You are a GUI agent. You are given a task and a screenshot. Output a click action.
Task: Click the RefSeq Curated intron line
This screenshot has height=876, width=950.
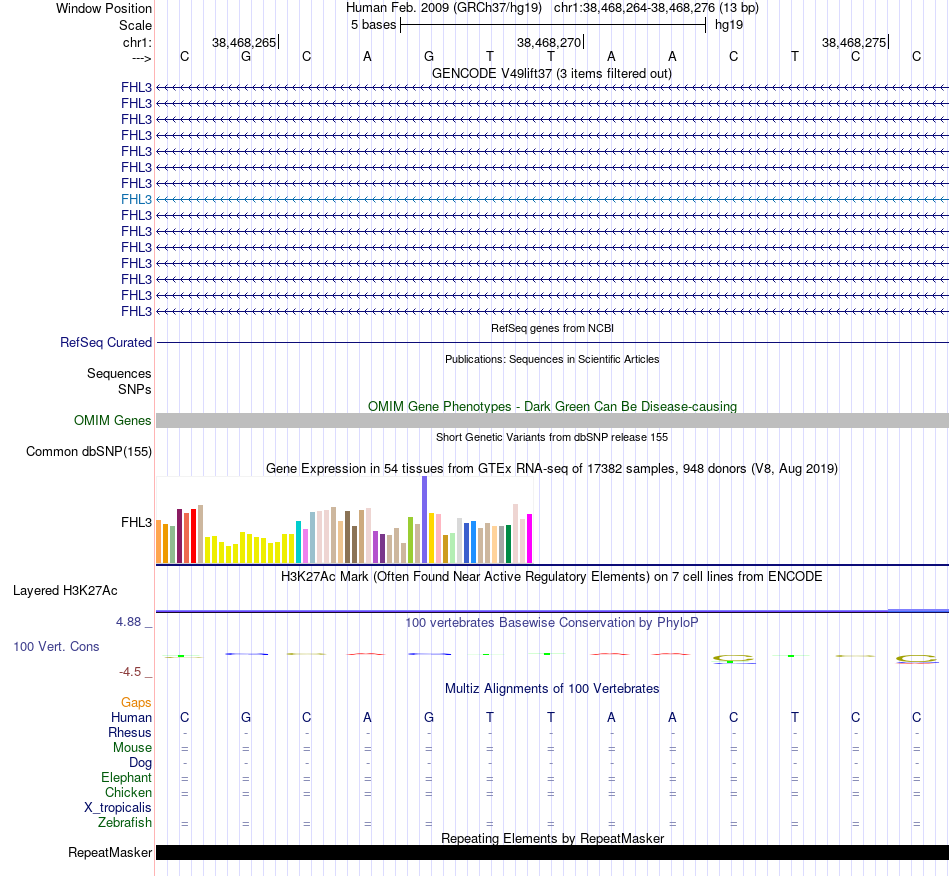[x=552, y=342]
